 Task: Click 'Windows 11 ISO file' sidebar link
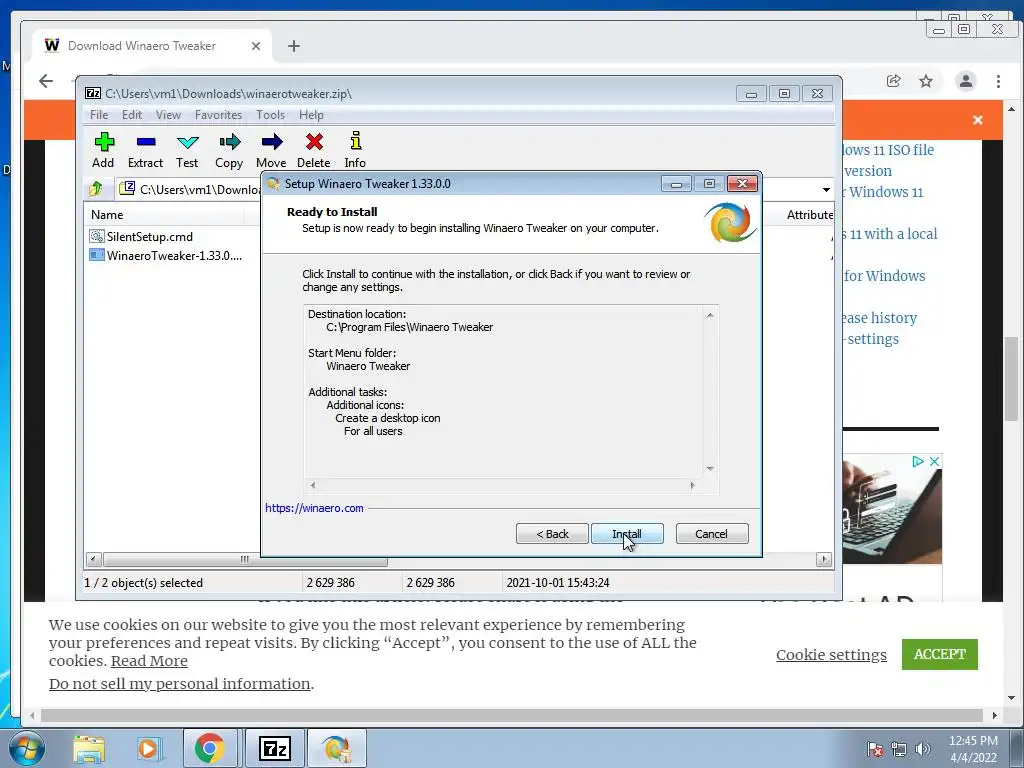tap(888, 150)
